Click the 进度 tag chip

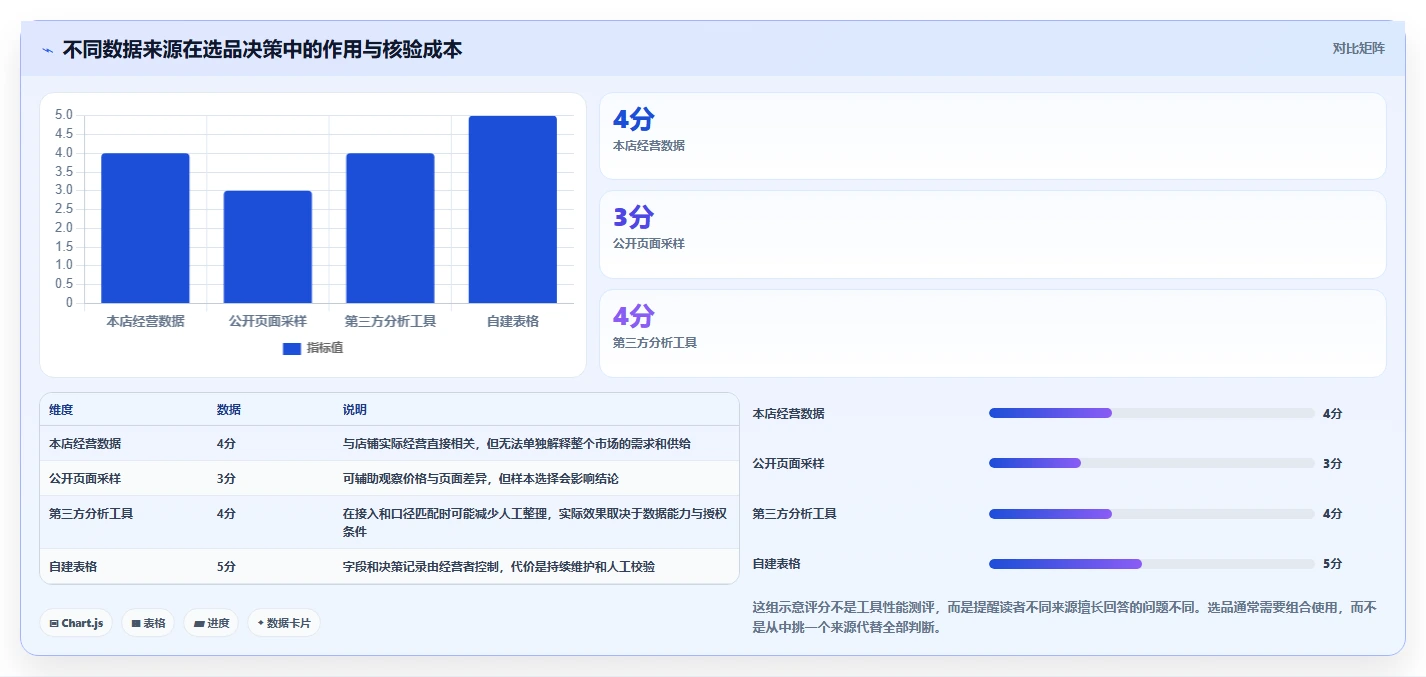pos(211,623)
